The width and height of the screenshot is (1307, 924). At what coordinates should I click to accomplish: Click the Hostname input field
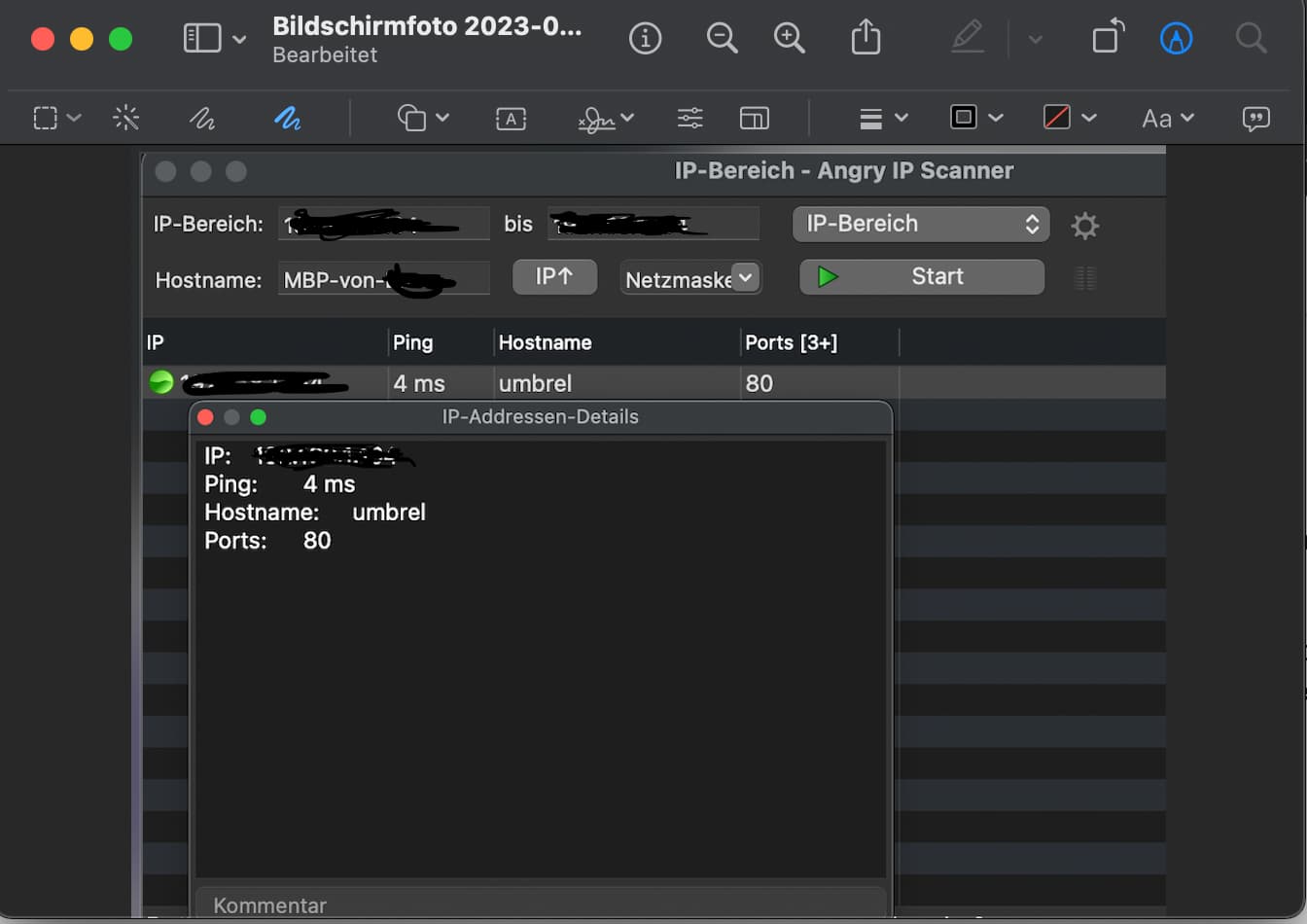(x=384, y=279)
